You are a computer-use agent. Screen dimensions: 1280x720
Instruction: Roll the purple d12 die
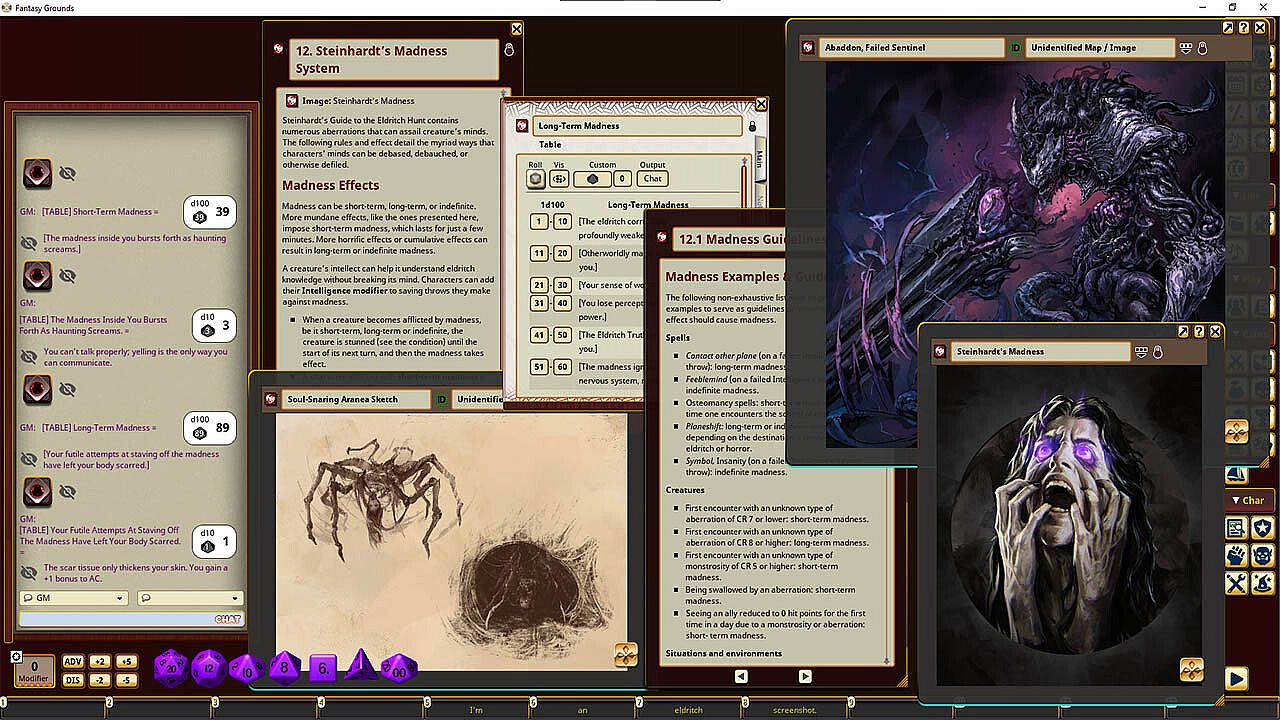pyautogui.click(x=209, y=668)
